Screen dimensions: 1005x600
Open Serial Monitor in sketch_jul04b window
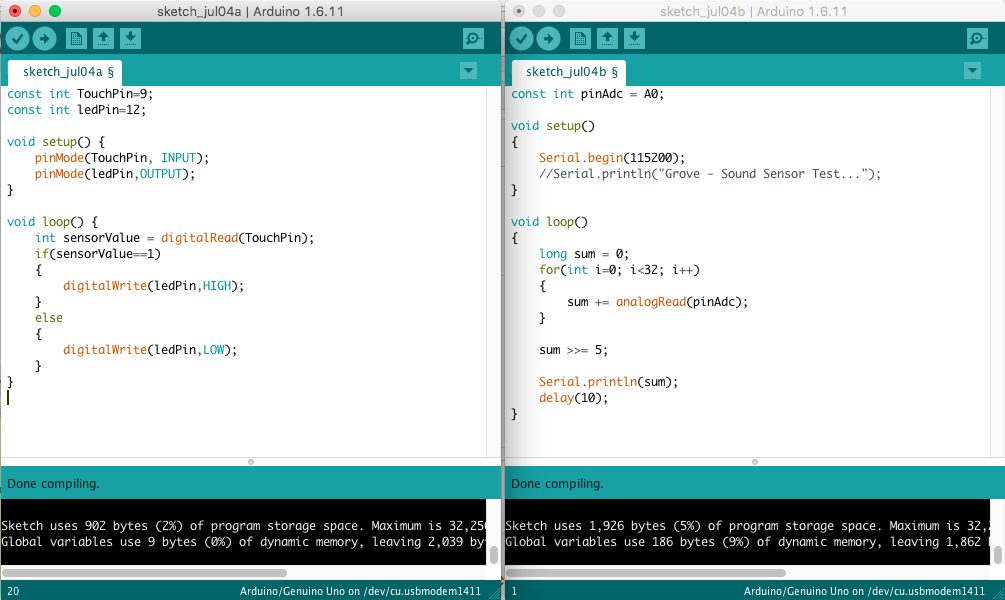click(x=977, y=38)
